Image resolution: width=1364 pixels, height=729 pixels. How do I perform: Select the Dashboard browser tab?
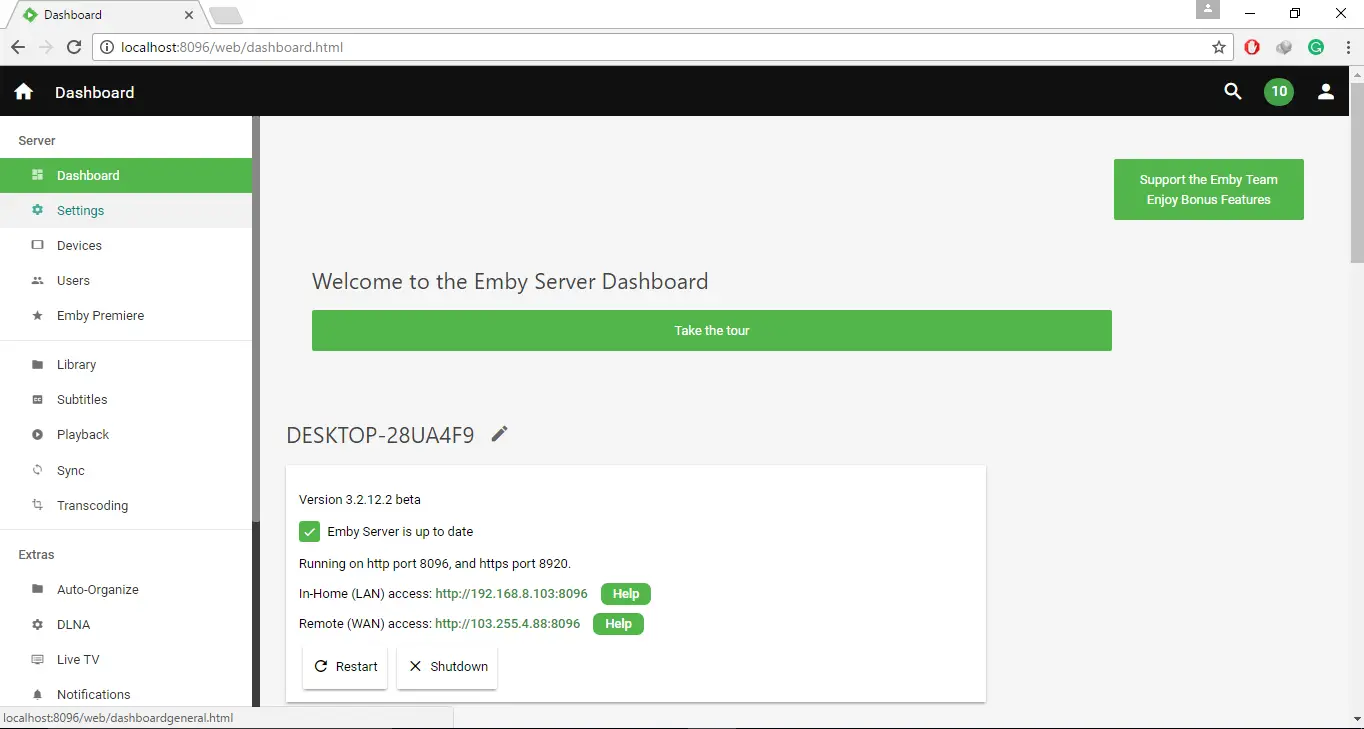coord(107,15)
